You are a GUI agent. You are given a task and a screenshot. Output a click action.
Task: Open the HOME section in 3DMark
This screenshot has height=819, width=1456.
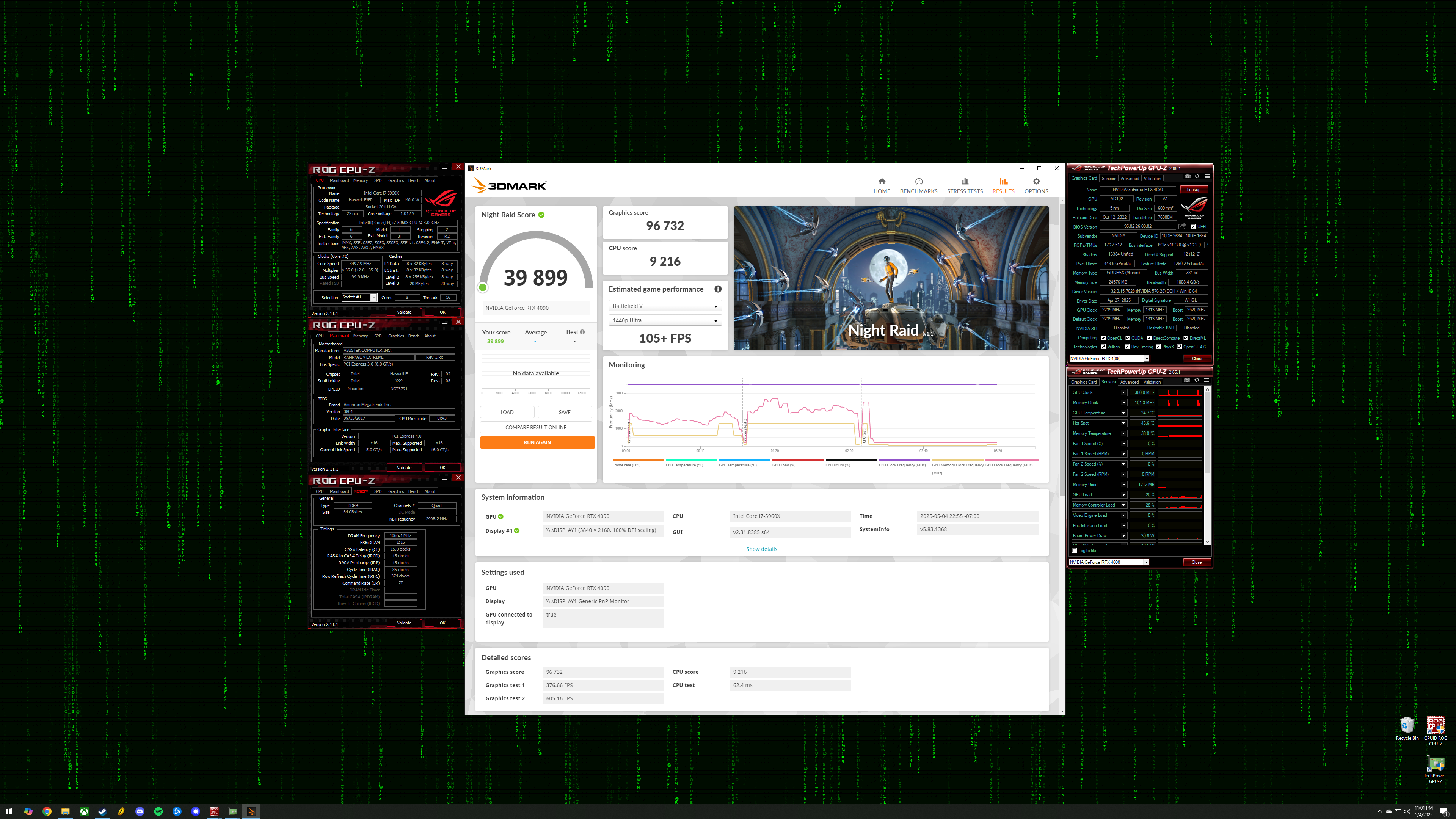pos(881,185)
